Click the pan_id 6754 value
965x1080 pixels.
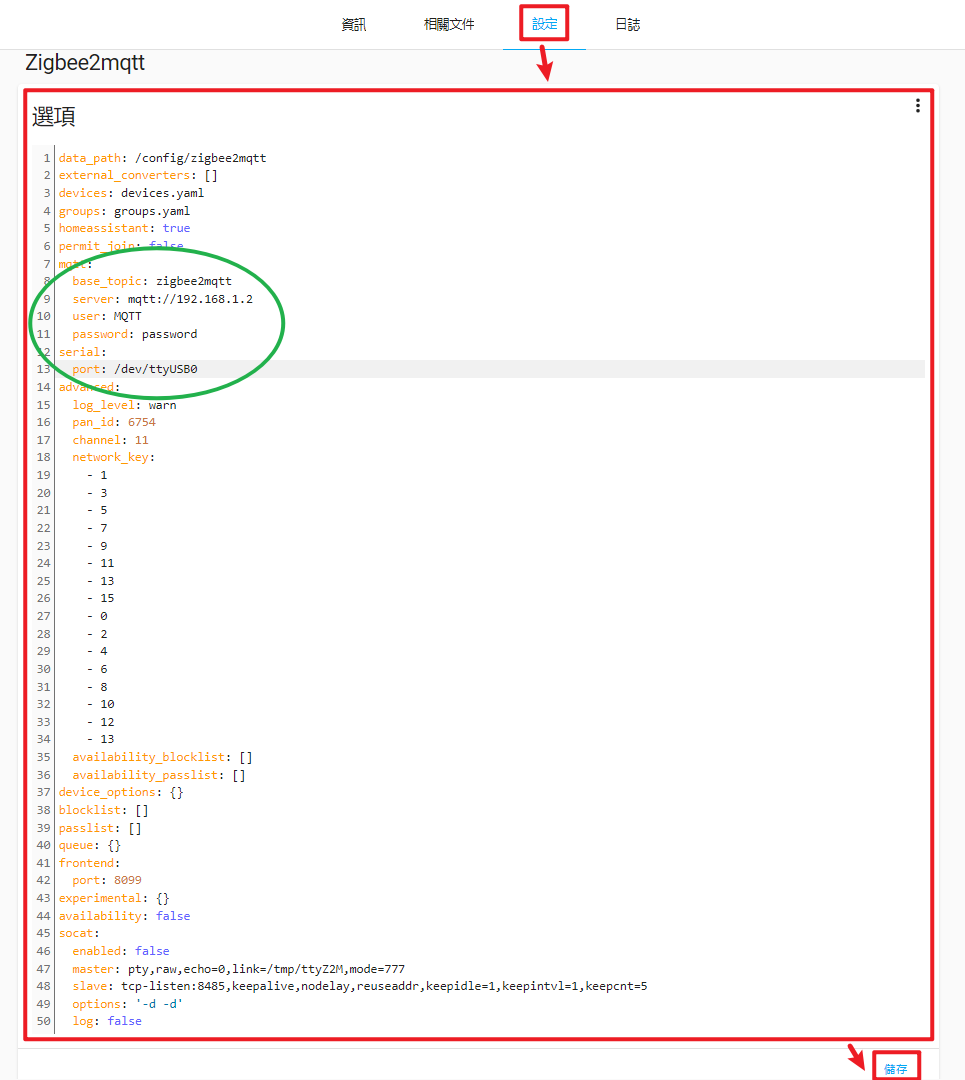(141, 423)
